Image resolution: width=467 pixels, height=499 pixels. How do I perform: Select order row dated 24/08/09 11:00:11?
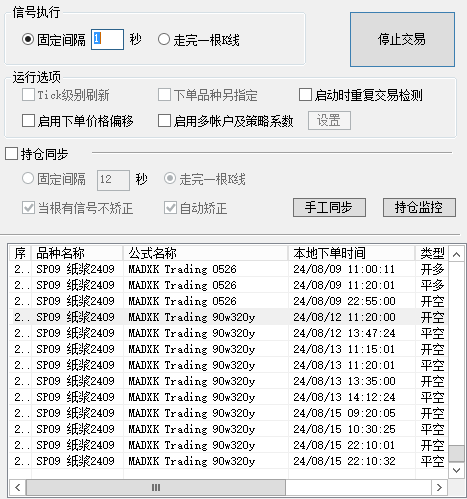click(229, 269)
